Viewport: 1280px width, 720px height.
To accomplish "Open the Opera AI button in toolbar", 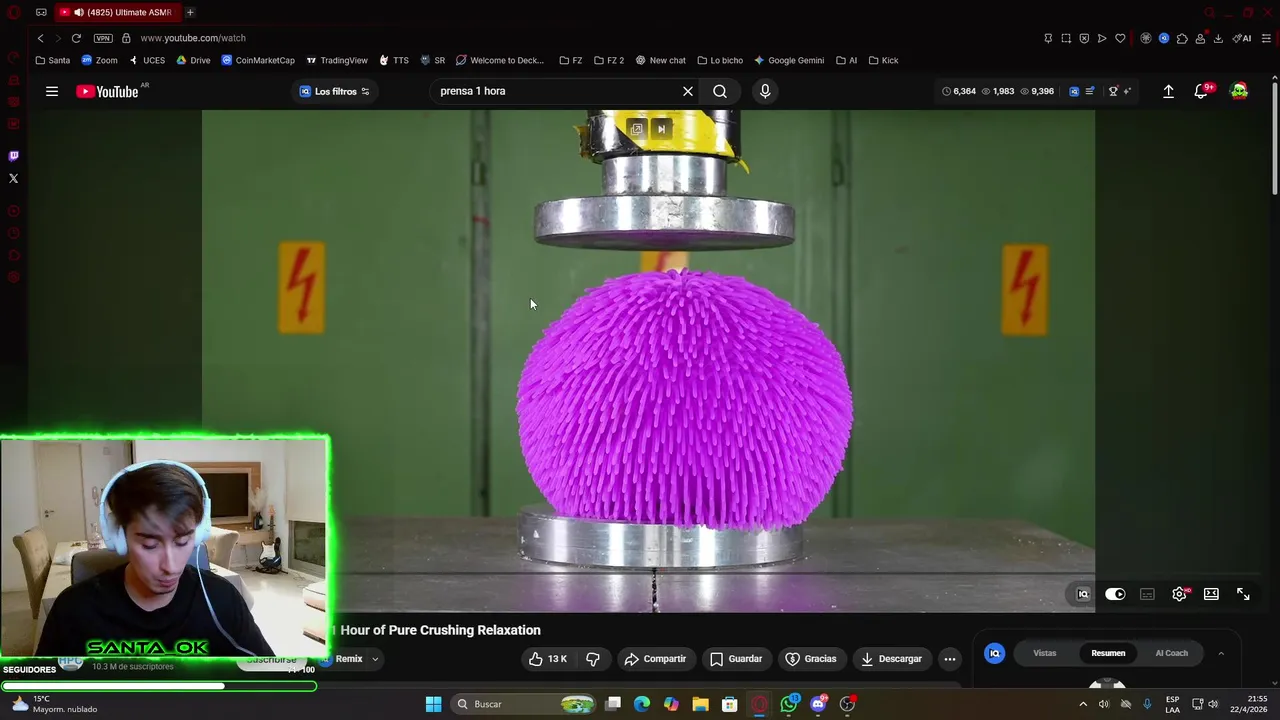I will pyautogui.click(x=1242, y=38).
